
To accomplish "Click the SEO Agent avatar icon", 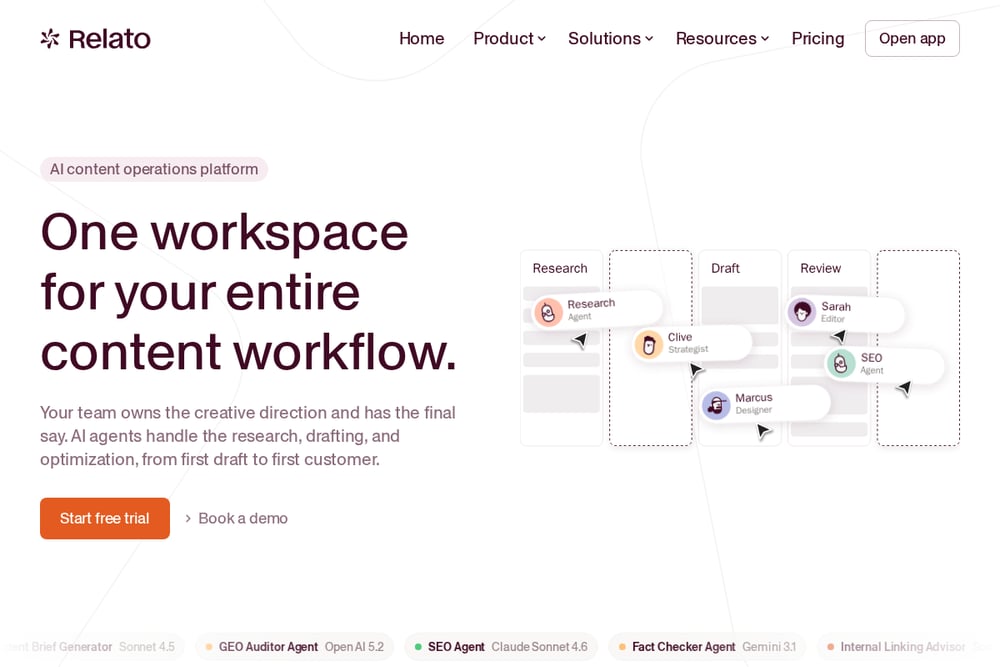I will tap(841, 363).
